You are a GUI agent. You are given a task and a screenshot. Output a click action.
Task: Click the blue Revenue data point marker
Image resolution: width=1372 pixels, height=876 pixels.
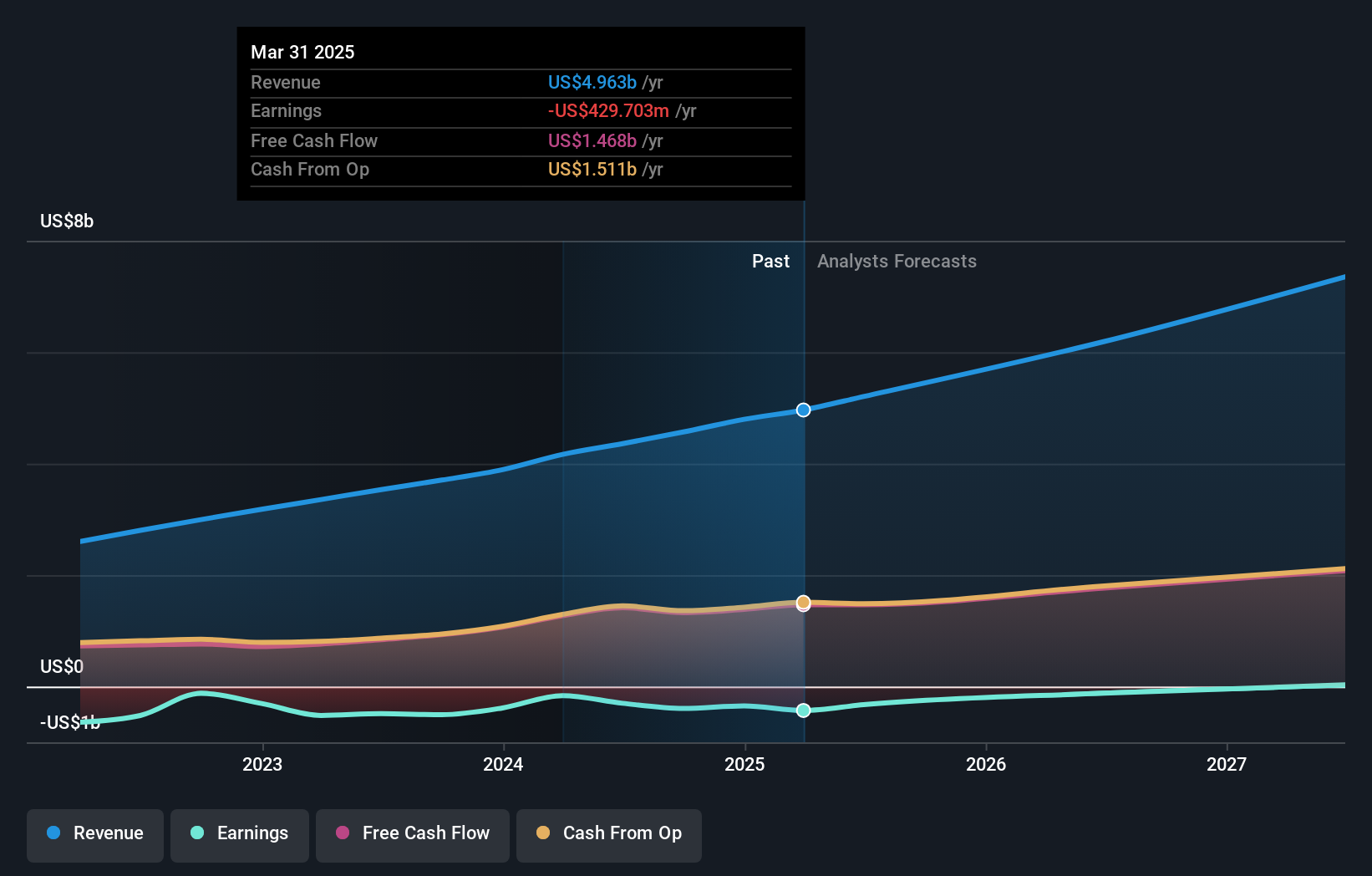click(x=803, y=410)
